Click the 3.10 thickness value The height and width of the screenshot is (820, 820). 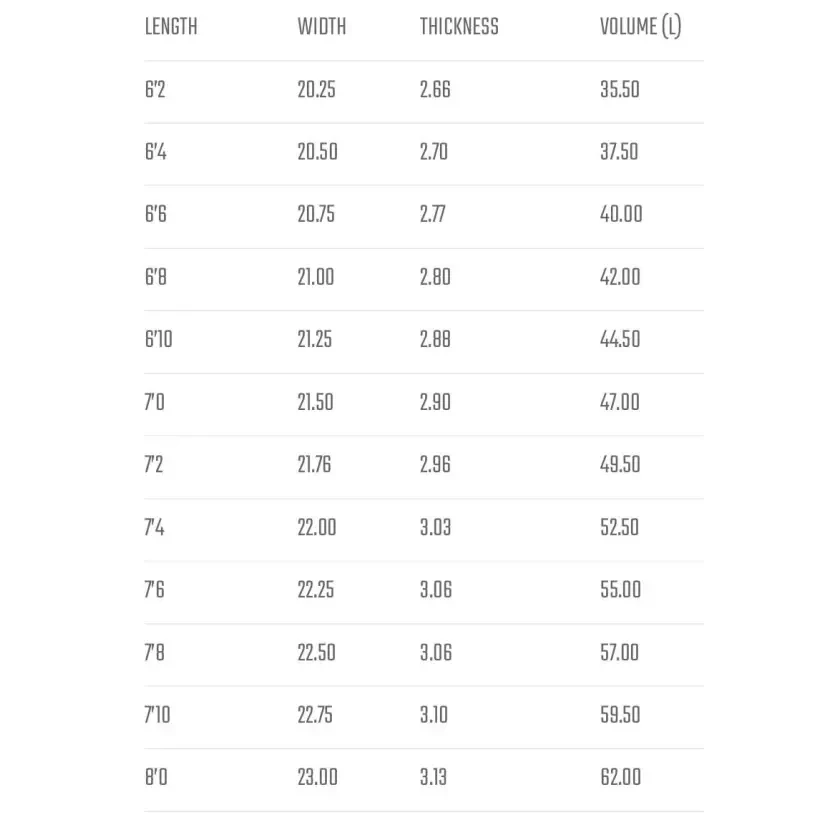[434, 715]
